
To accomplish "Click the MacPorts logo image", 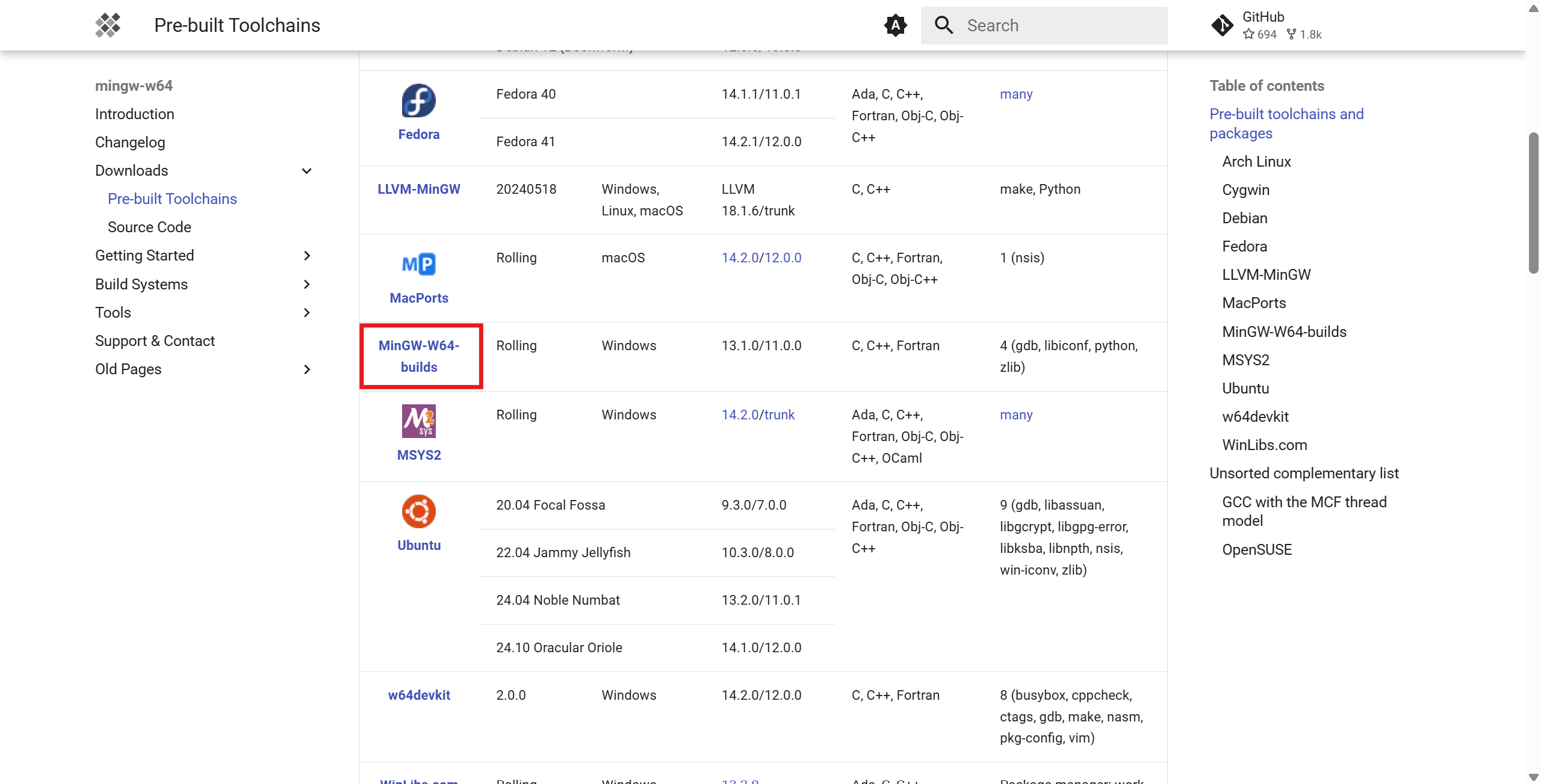I will pos(418,264).
